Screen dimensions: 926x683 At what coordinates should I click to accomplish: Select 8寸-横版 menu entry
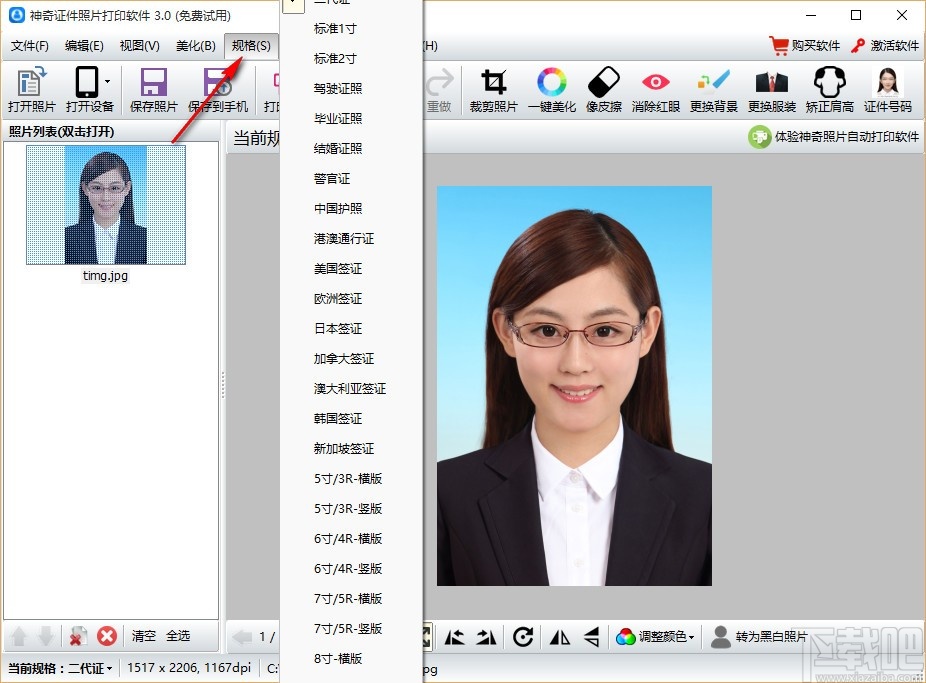(351, 659)
